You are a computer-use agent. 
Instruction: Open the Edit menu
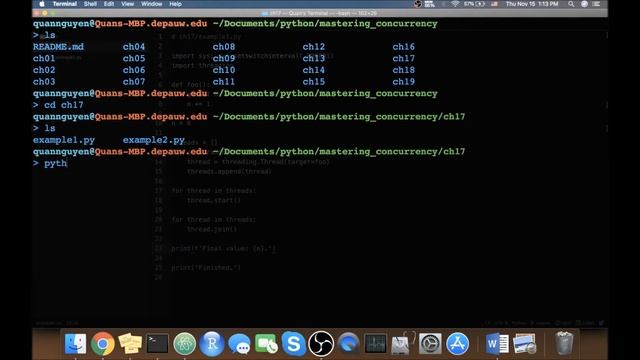pyautogui.click(x=109, y=4)
